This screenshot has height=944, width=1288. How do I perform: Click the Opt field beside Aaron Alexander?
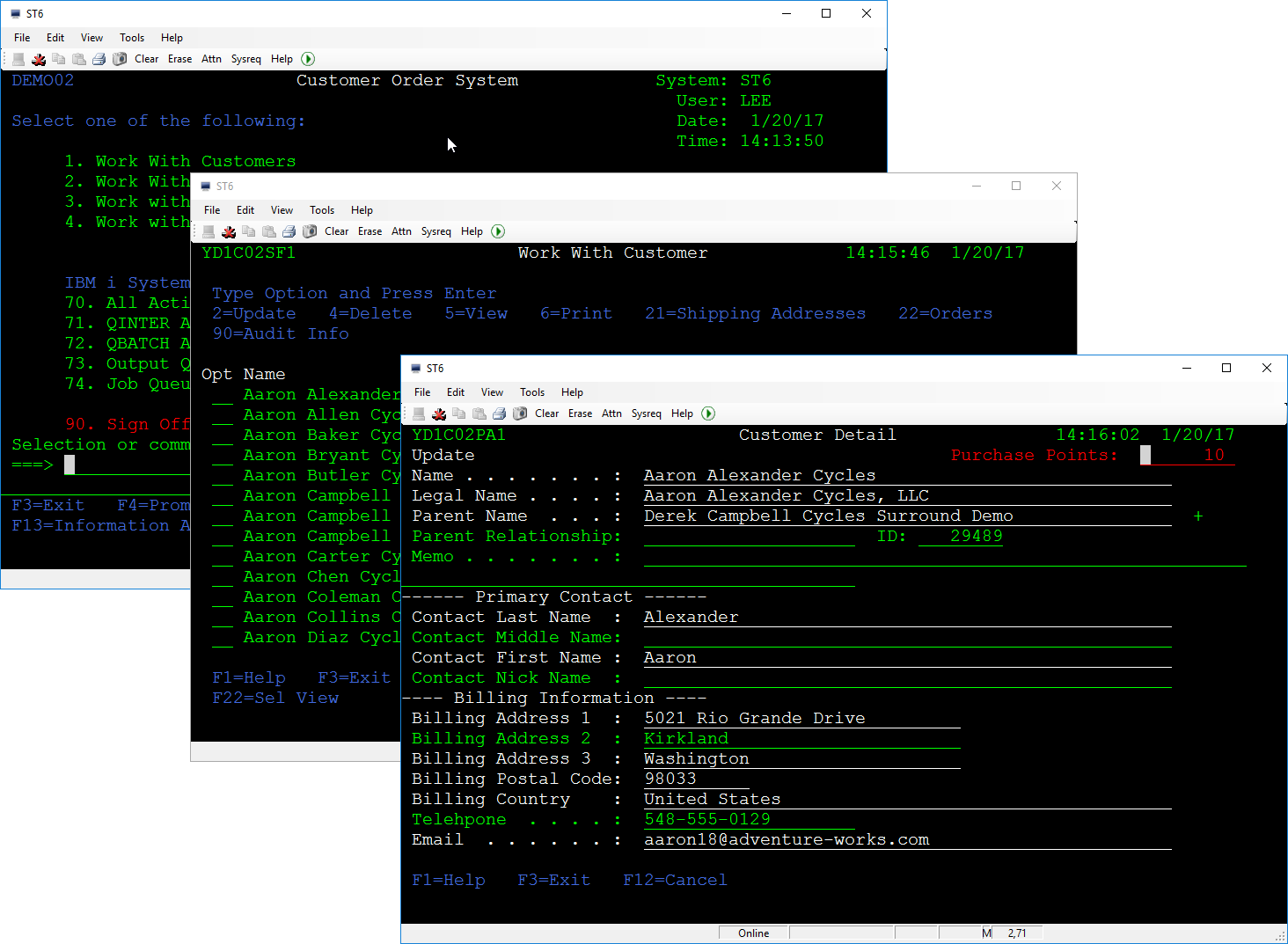(223, 395)
